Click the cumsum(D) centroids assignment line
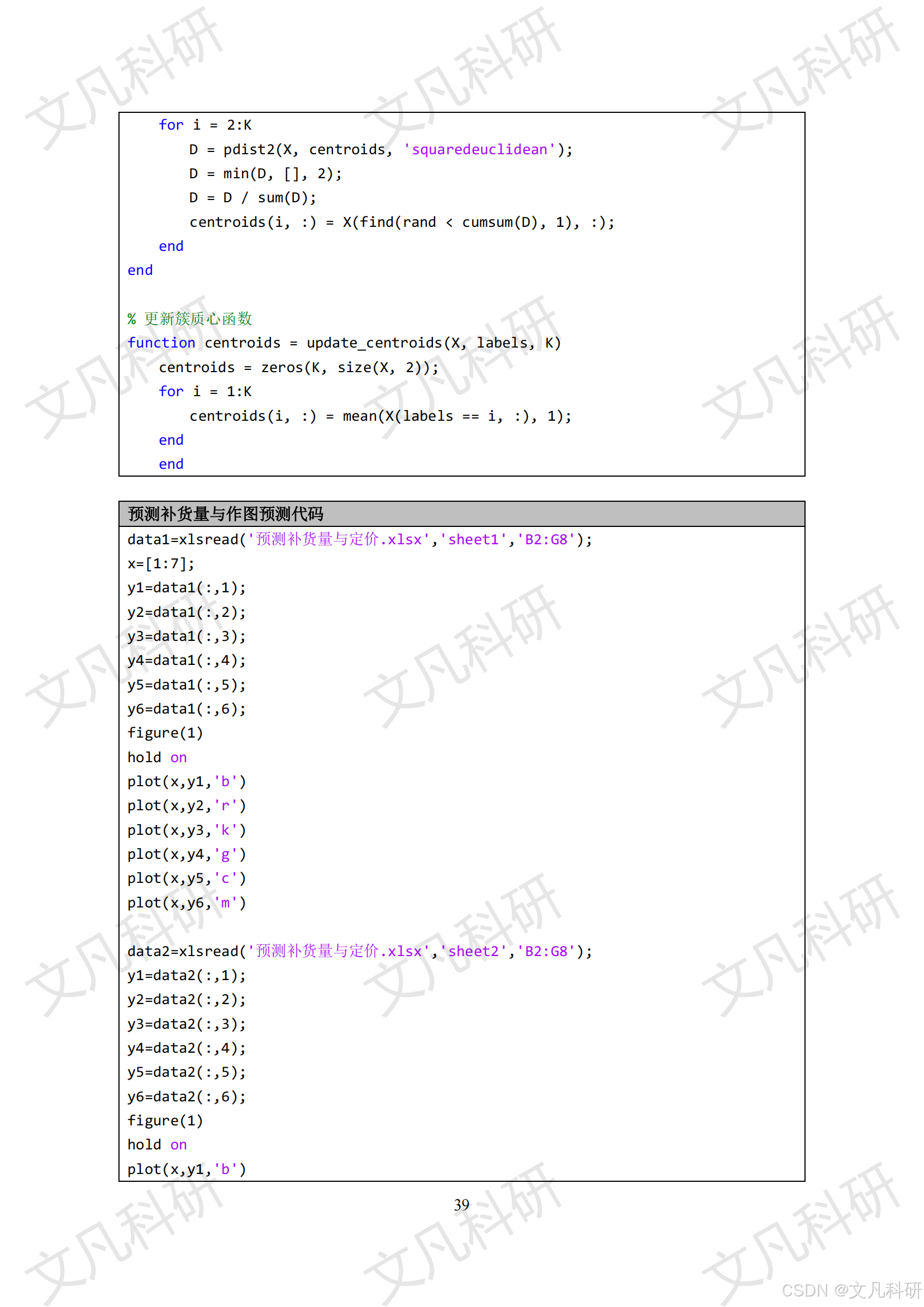The width and height of the screenshot is (924, 1307). pos(402,222)
